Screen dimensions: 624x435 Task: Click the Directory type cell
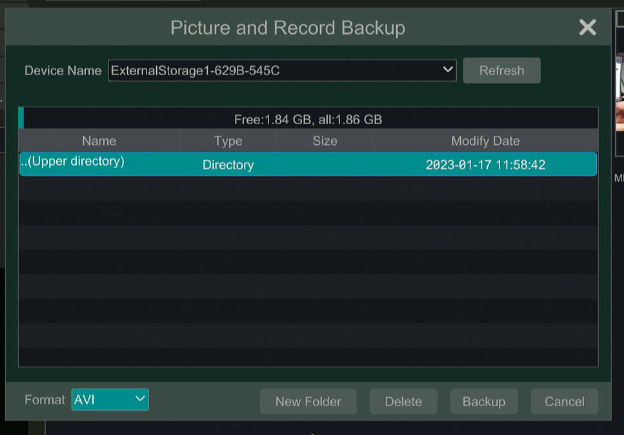pos(228,165)
